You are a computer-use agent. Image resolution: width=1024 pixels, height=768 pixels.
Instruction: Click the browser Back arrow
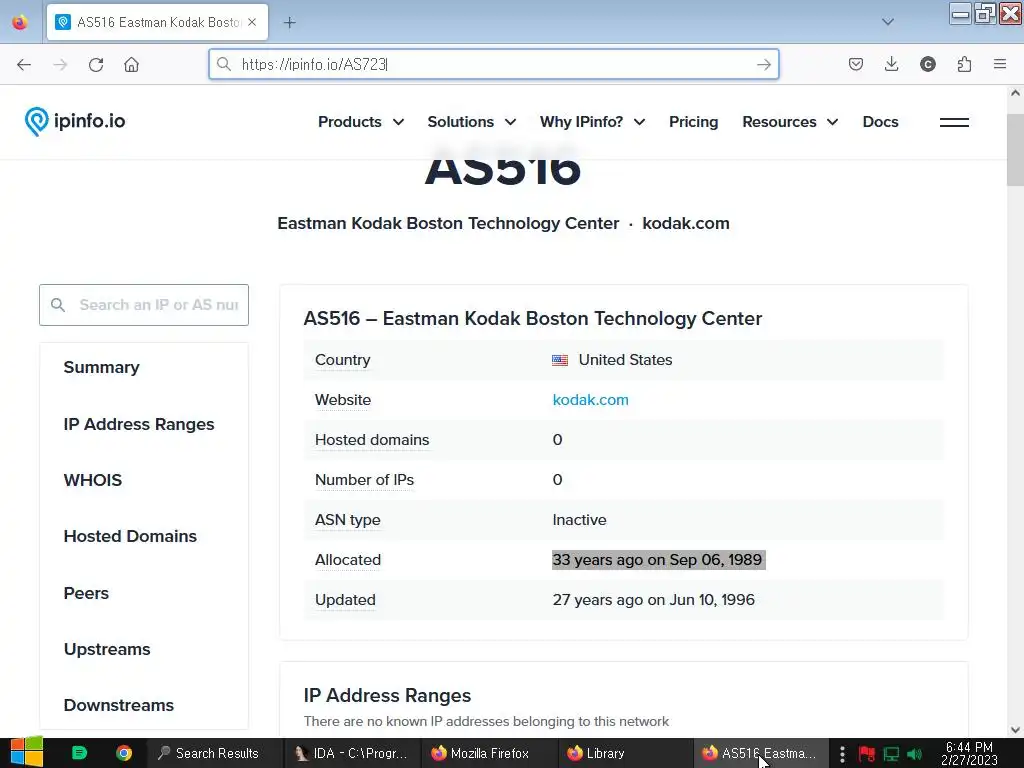click(24, 65)
